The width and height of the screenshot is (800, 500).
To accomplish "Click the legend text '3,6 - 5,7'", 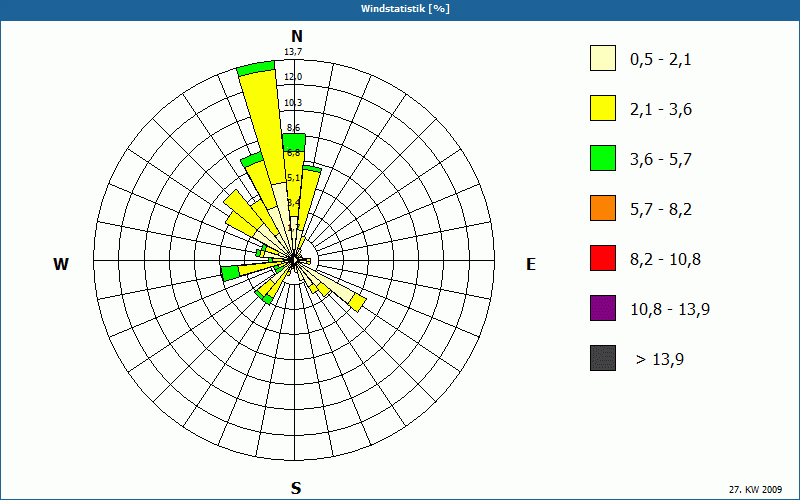I will (661, 160).
